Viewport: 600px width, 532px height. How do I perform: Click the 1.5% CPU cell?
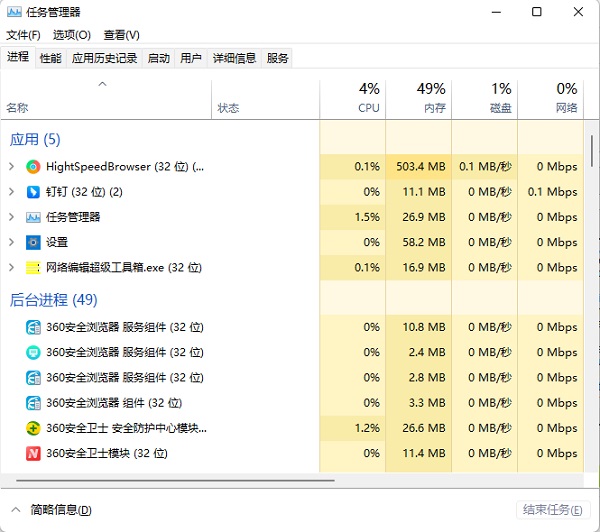pos(352,217)
